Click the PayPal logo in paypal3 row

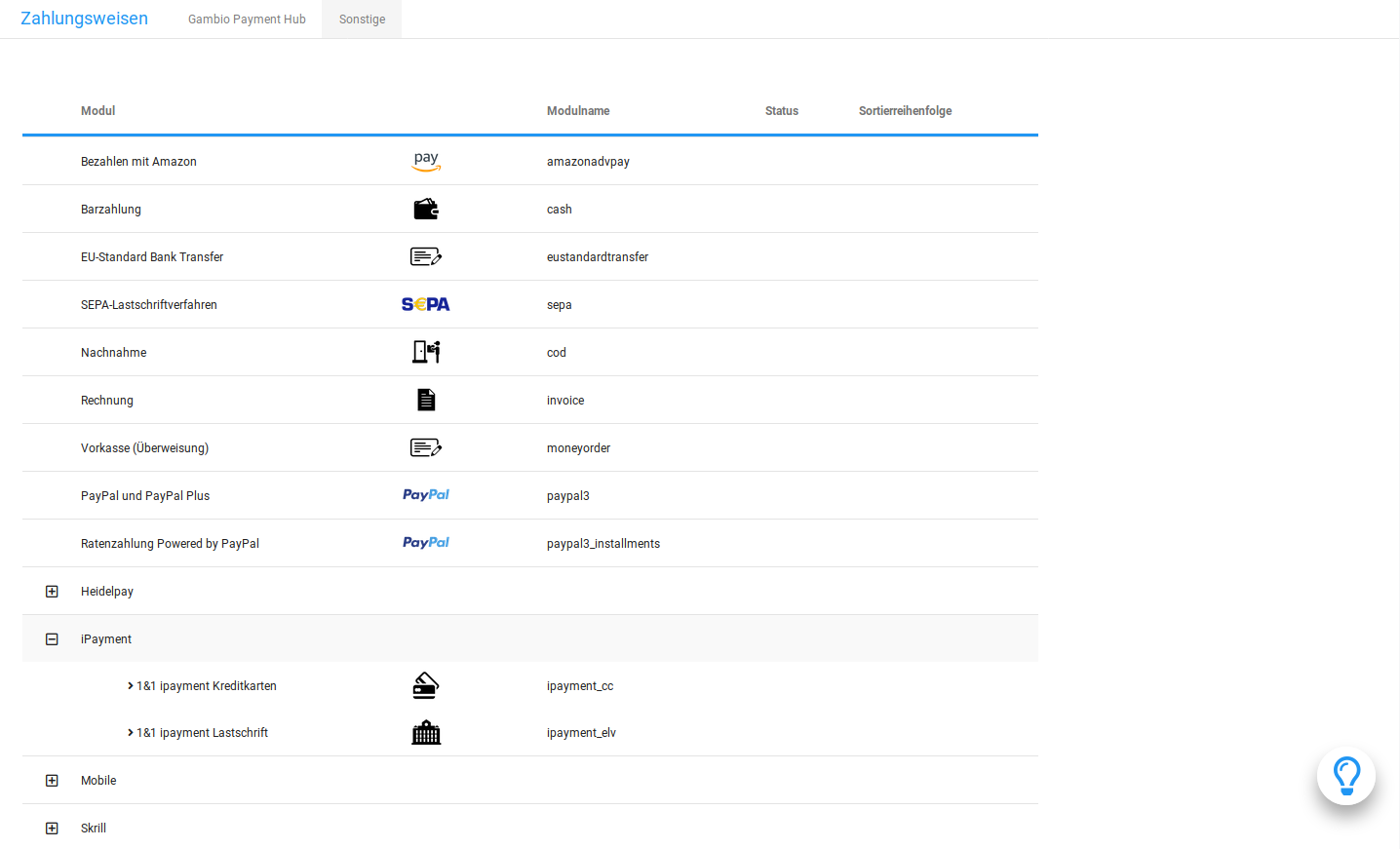(x=426, y=495)
